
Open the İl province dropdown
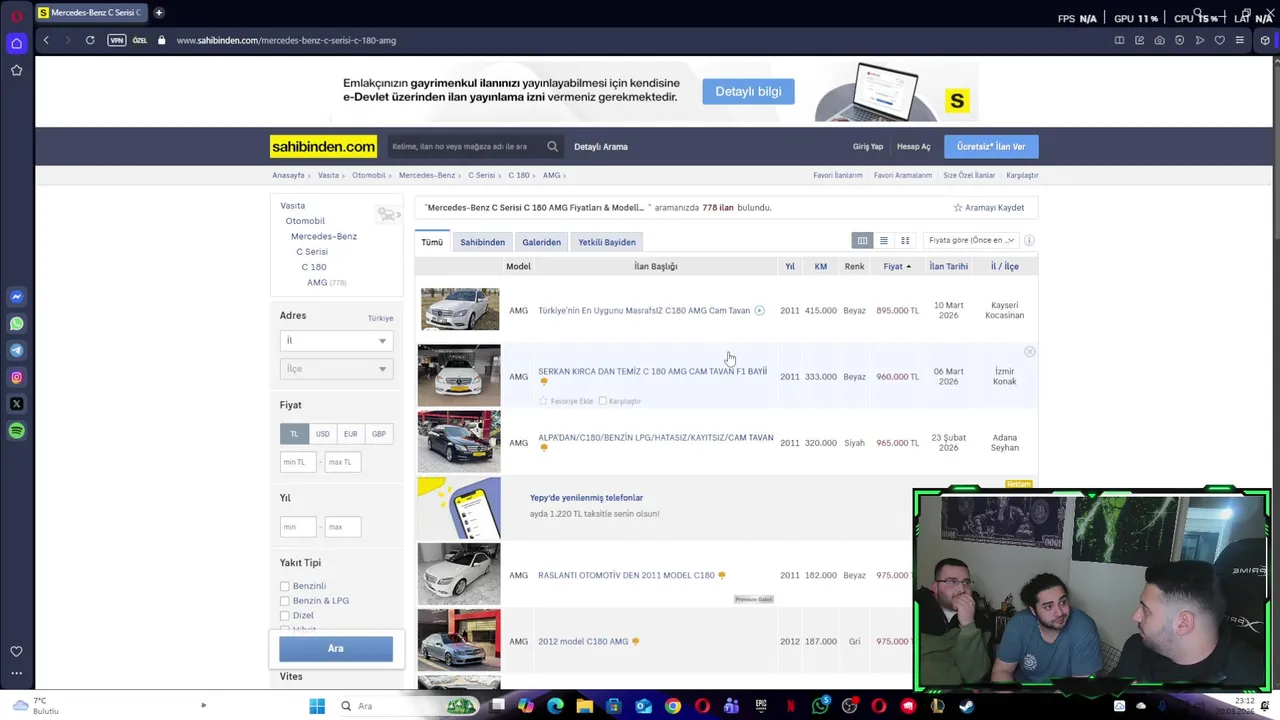point(336,341)
